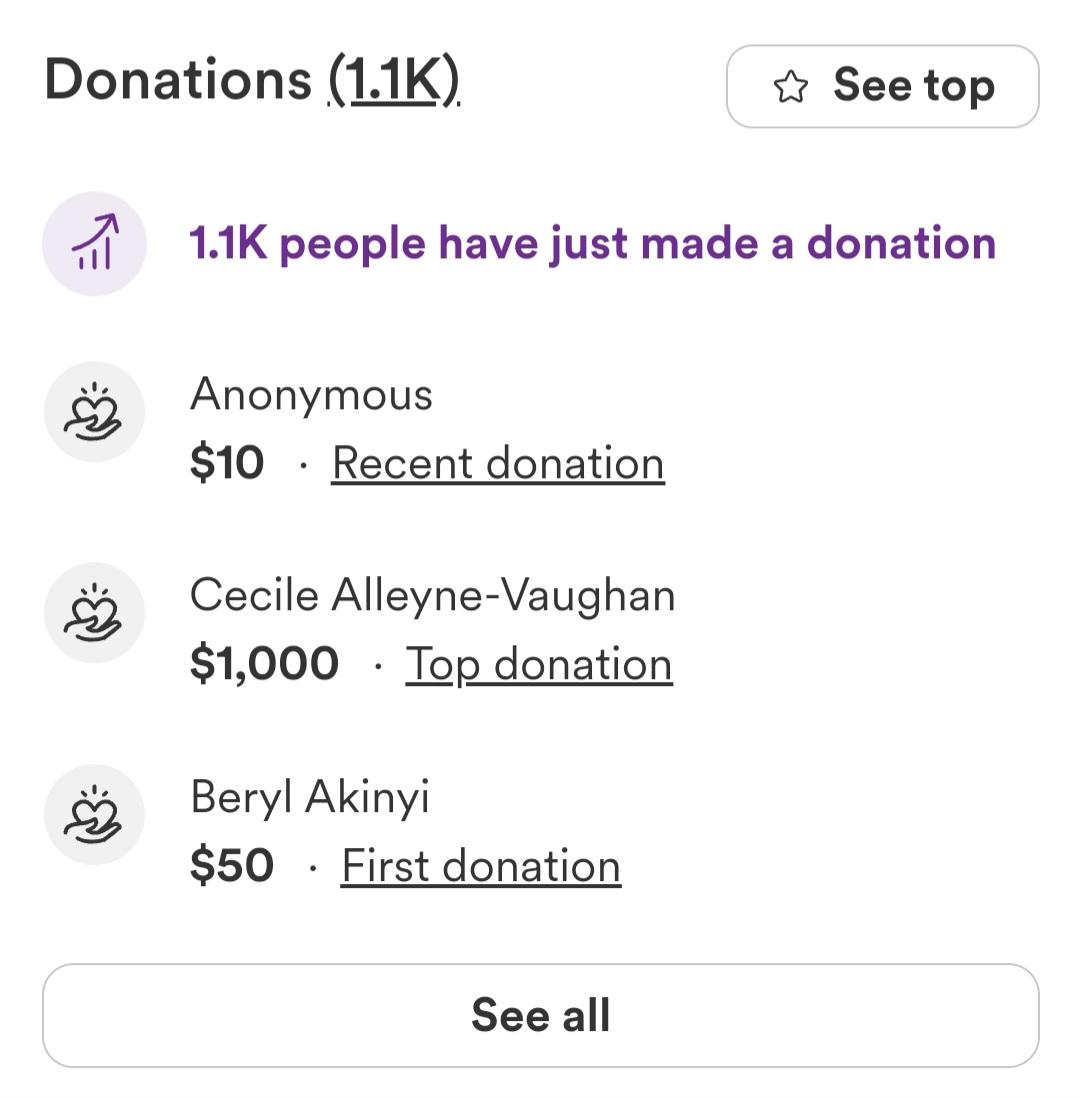Follow the Recent donation link

[x=498, y=464]
